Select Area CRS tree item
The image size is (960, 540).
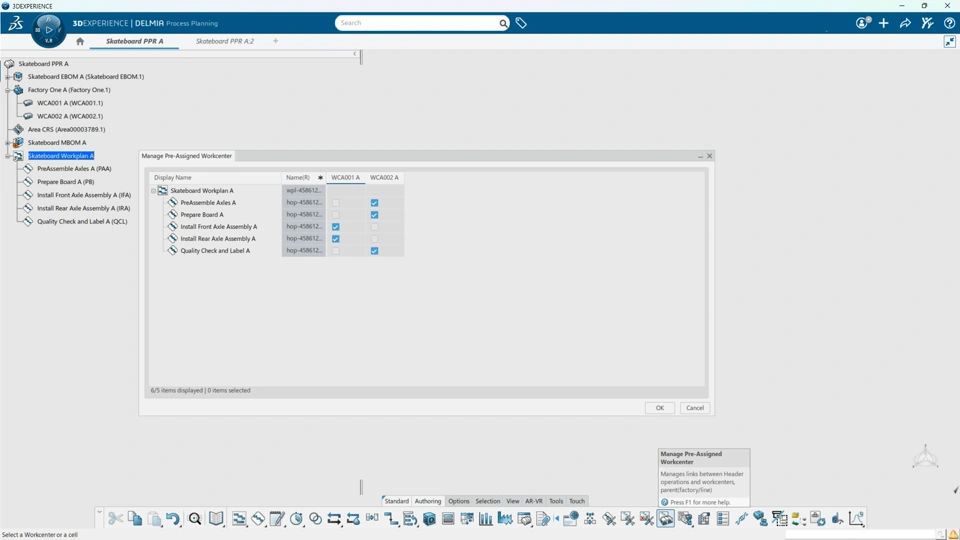(x=66, y=129)
